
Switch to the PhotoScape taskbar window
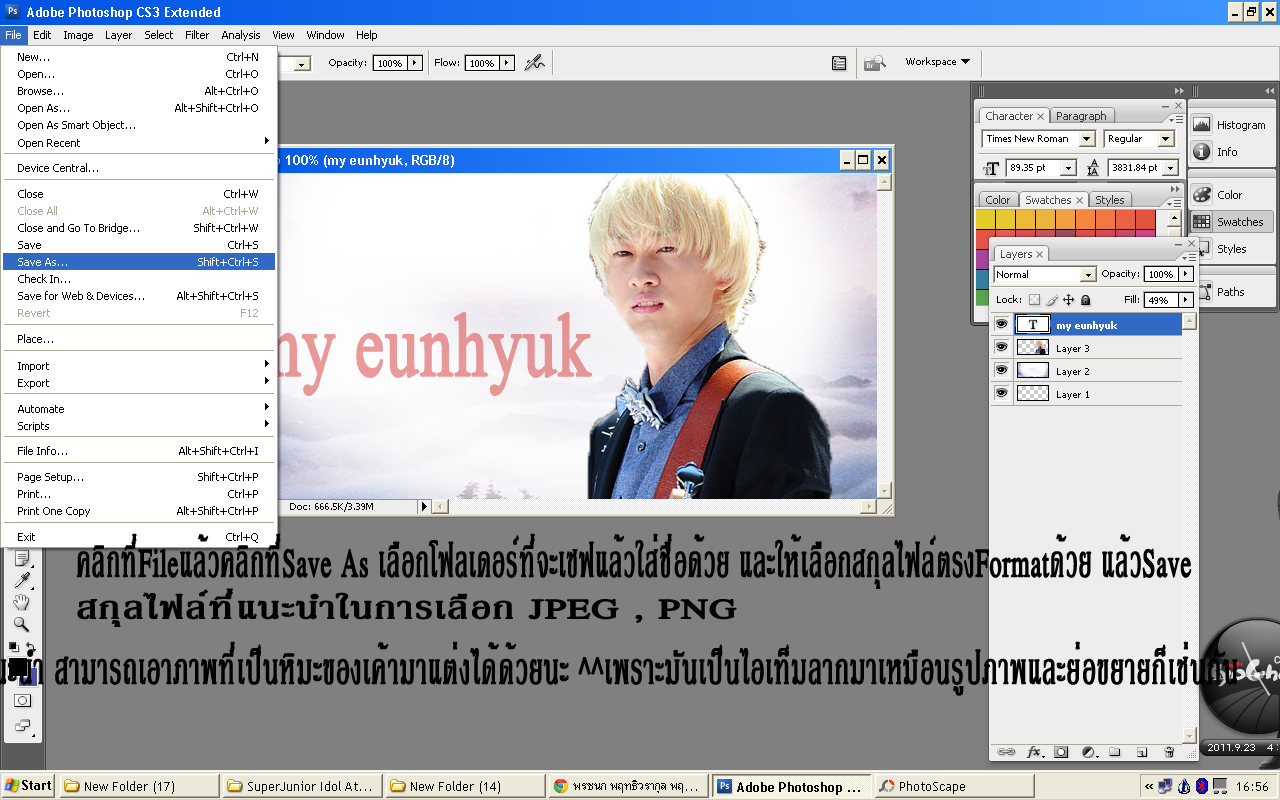click(x=954, y=786)
